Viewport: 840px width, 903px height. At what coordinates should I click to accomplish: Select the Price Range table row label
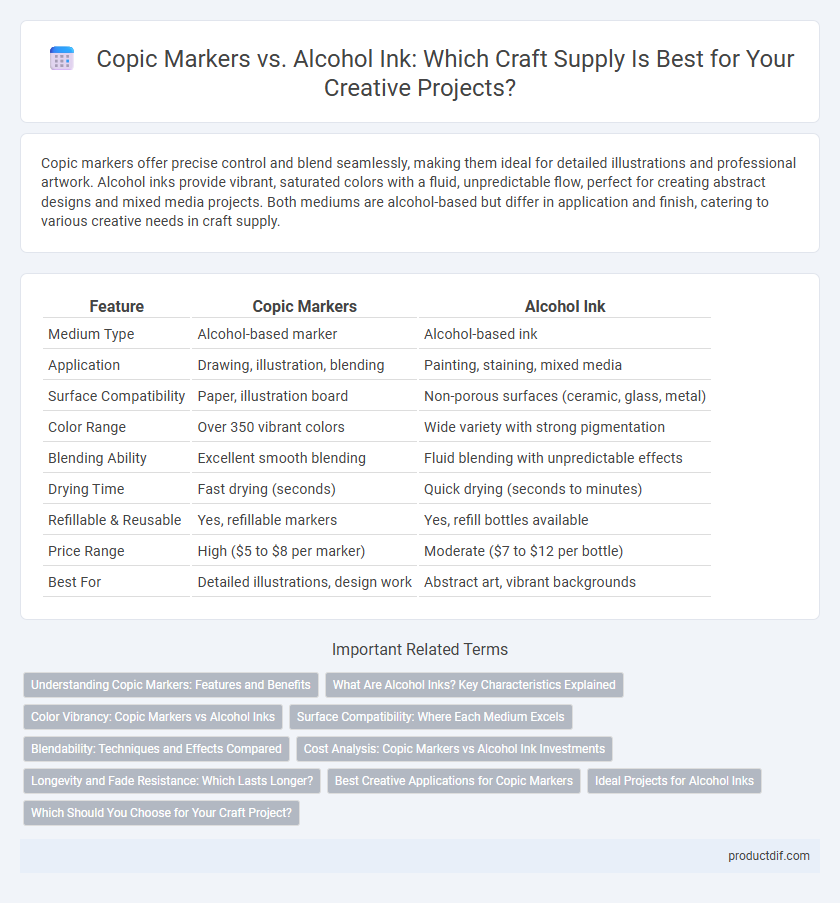pyautogui.click(x=86, y=551)
